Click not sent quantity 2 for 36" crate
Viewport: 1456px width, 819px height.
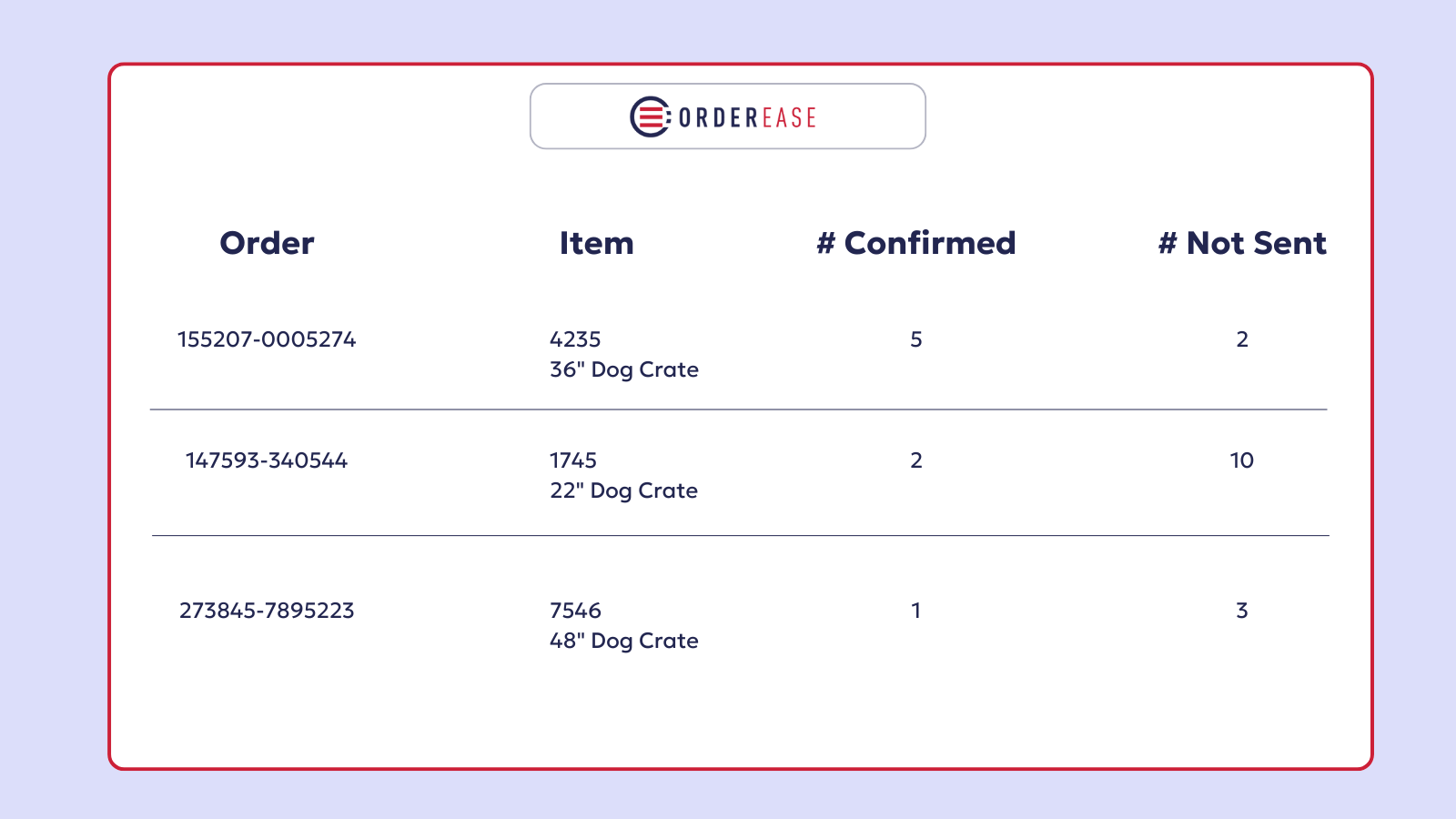(1242, 339)
